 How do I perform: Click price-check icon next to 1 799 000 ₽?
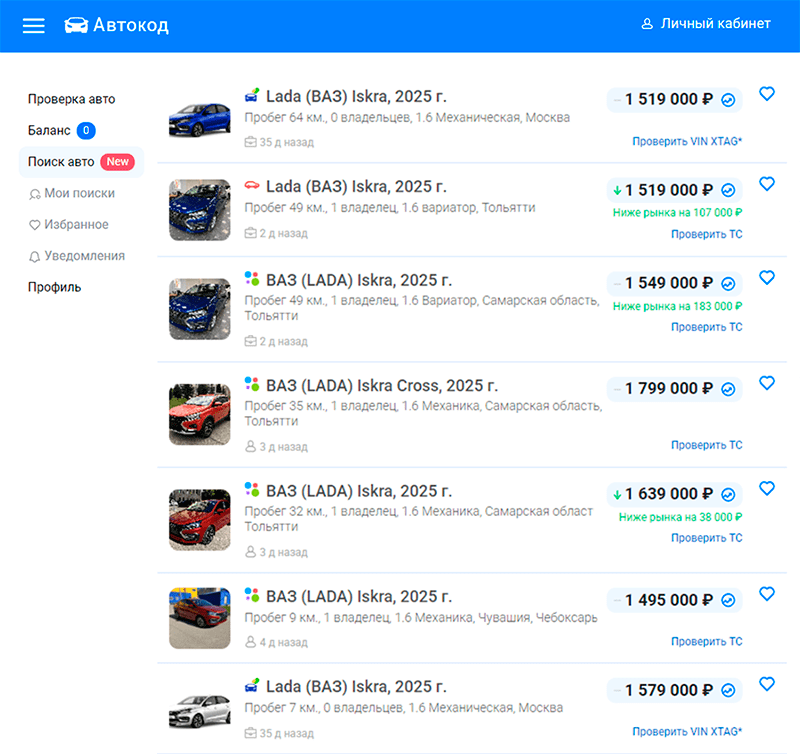(x=728, y=389)
